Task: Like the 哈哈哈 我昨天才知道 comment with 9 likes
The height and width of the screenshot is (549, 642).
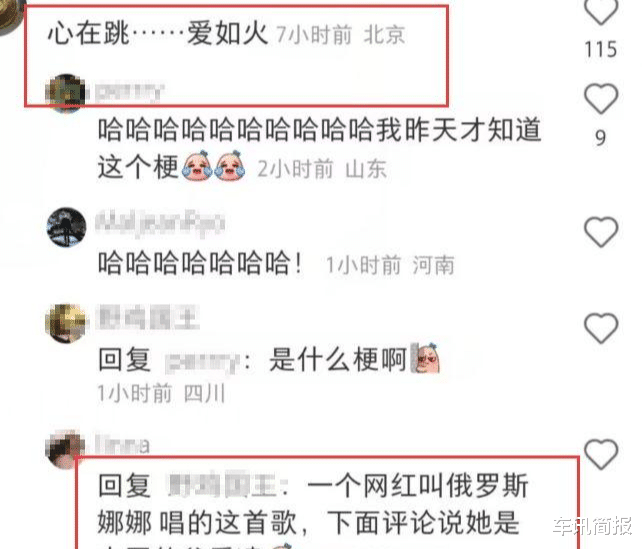Action: [601, 98]
